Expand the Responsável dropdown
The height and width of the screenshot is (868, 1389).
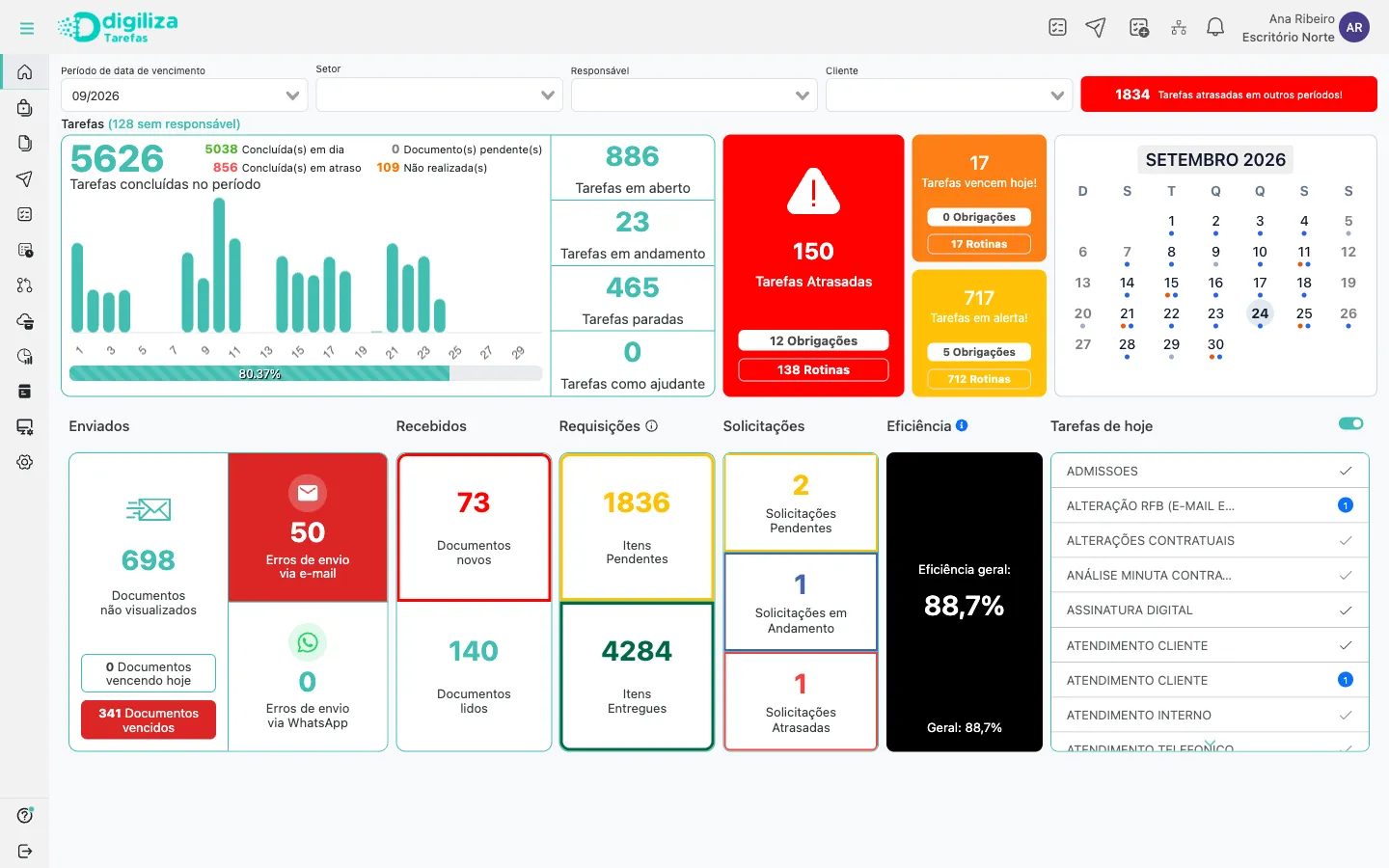click(694, 95)
